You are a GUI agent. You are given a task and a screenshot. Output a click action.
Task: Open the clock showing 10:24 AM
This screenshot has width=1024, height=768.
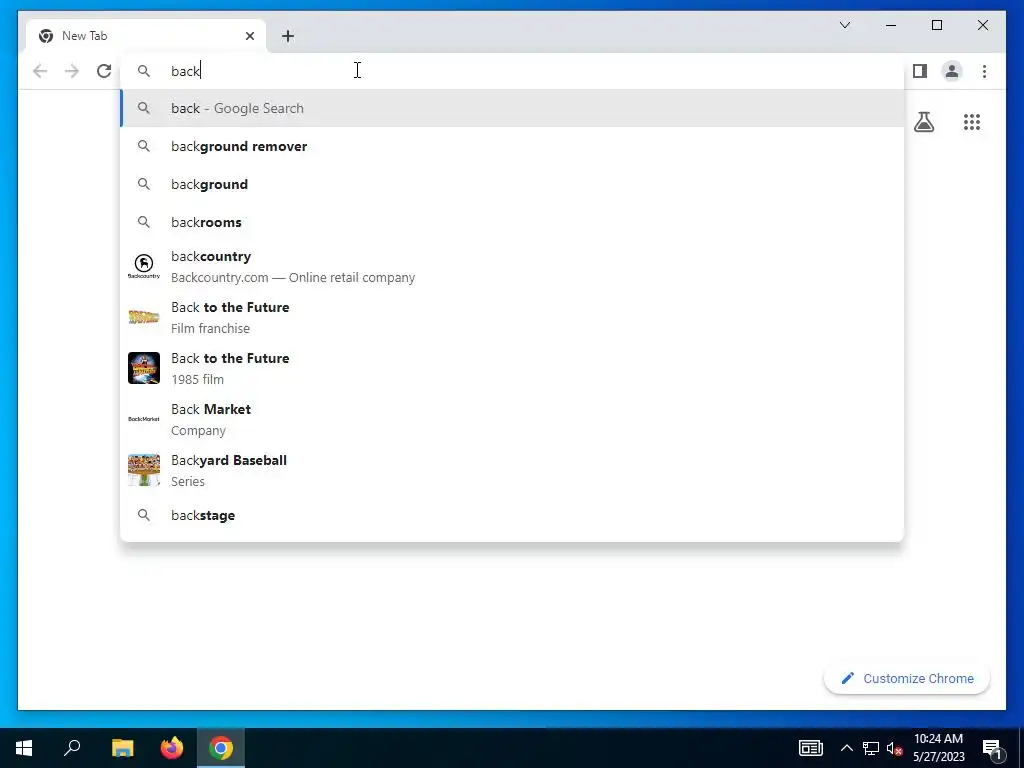[938, 748]
